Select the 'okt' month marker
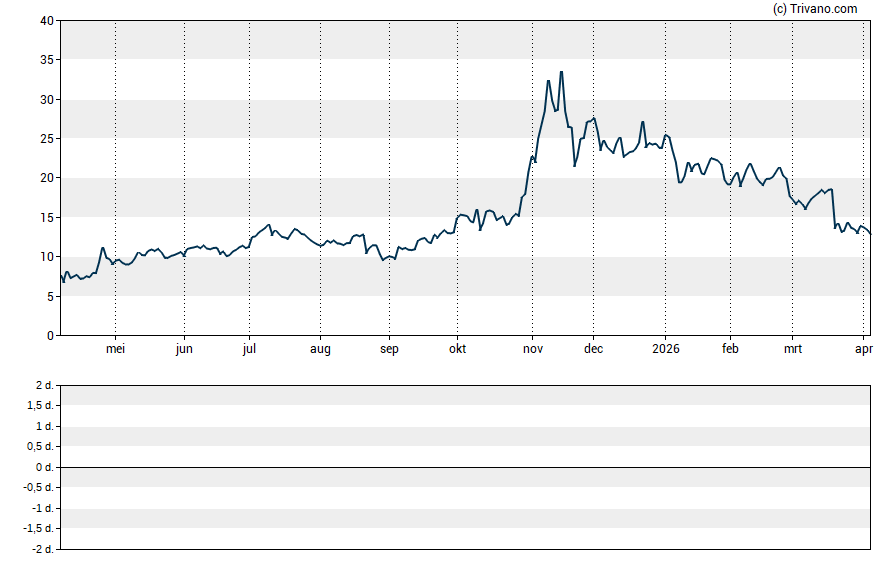888x565 pixels. [x=457, y=349]
